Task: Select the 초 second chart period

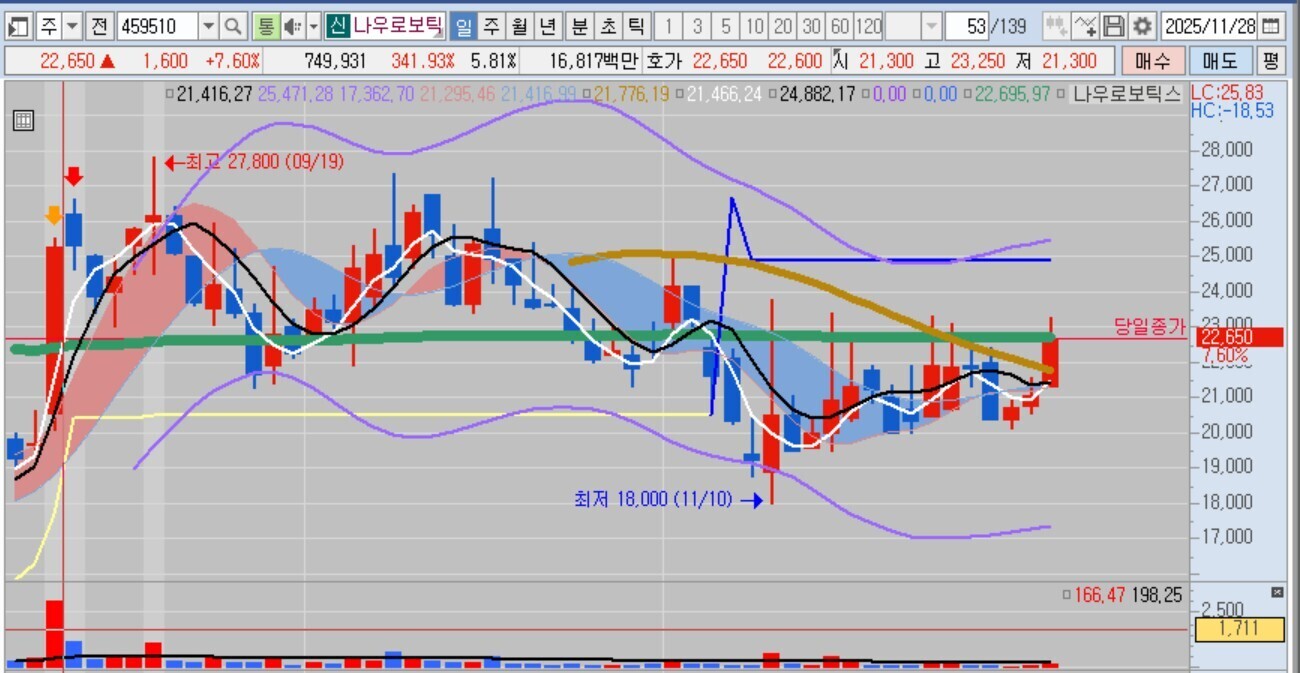Action: point(607,26)
